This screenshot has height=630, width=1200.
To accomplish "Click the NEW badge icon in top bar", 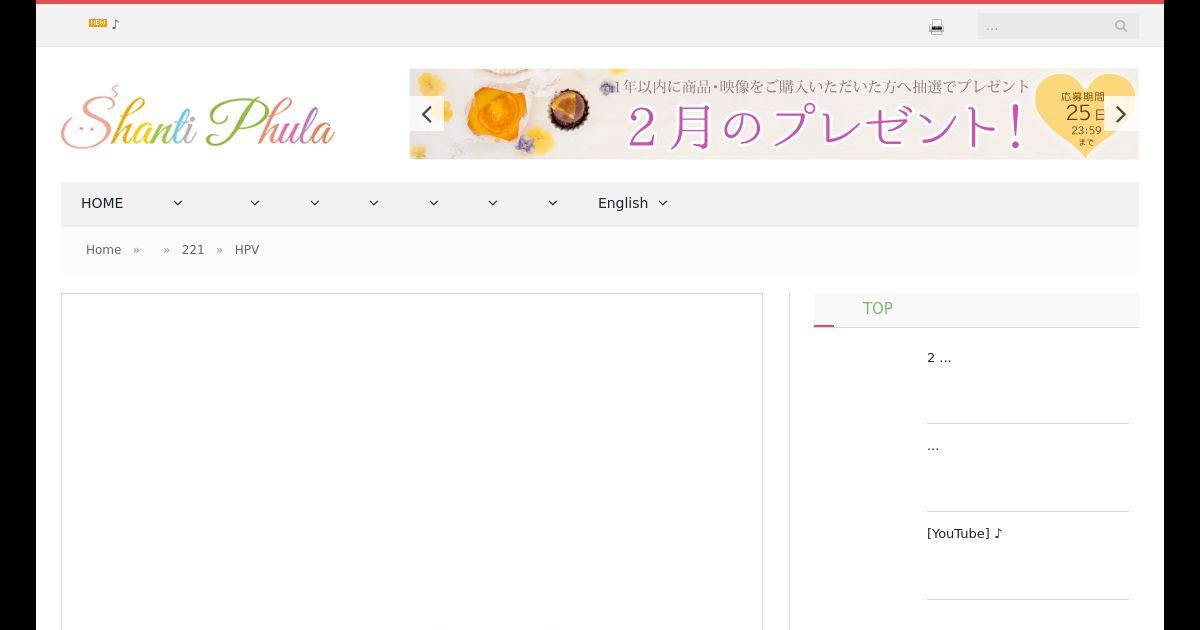I will [x=98, y=23].
